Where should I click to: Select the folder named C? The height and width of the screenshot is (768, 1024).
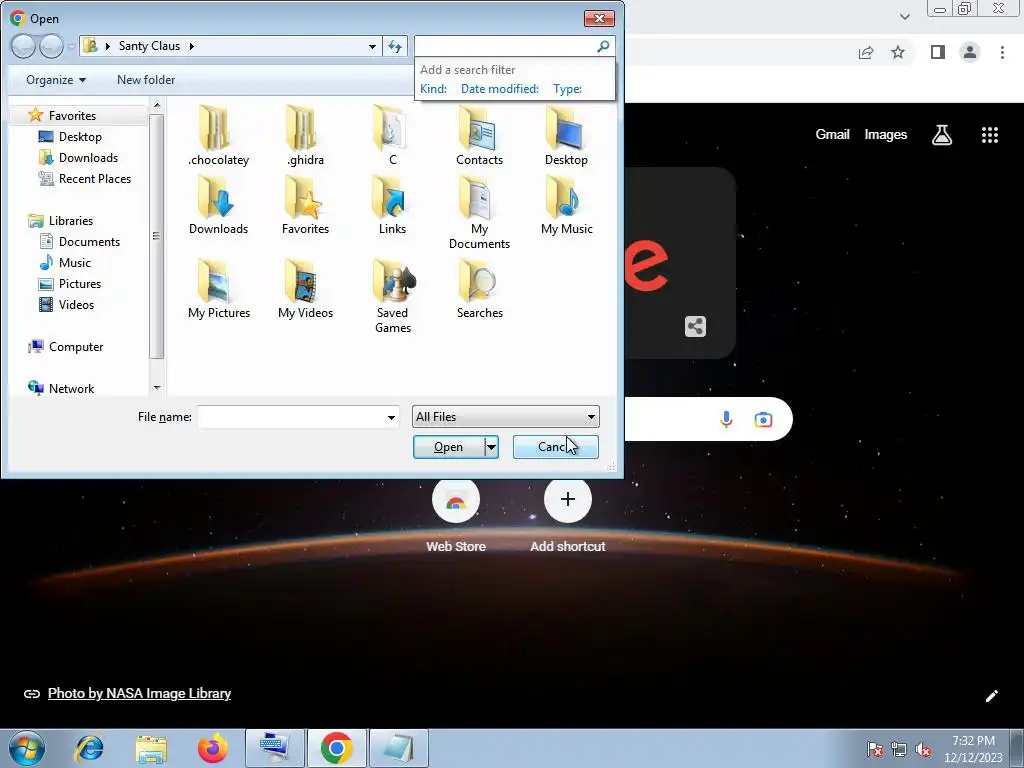point(392,135)
